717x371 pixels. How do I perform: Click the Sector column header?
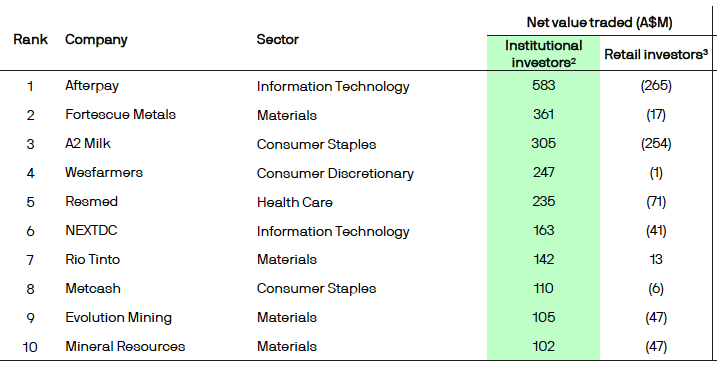[278, 40]
